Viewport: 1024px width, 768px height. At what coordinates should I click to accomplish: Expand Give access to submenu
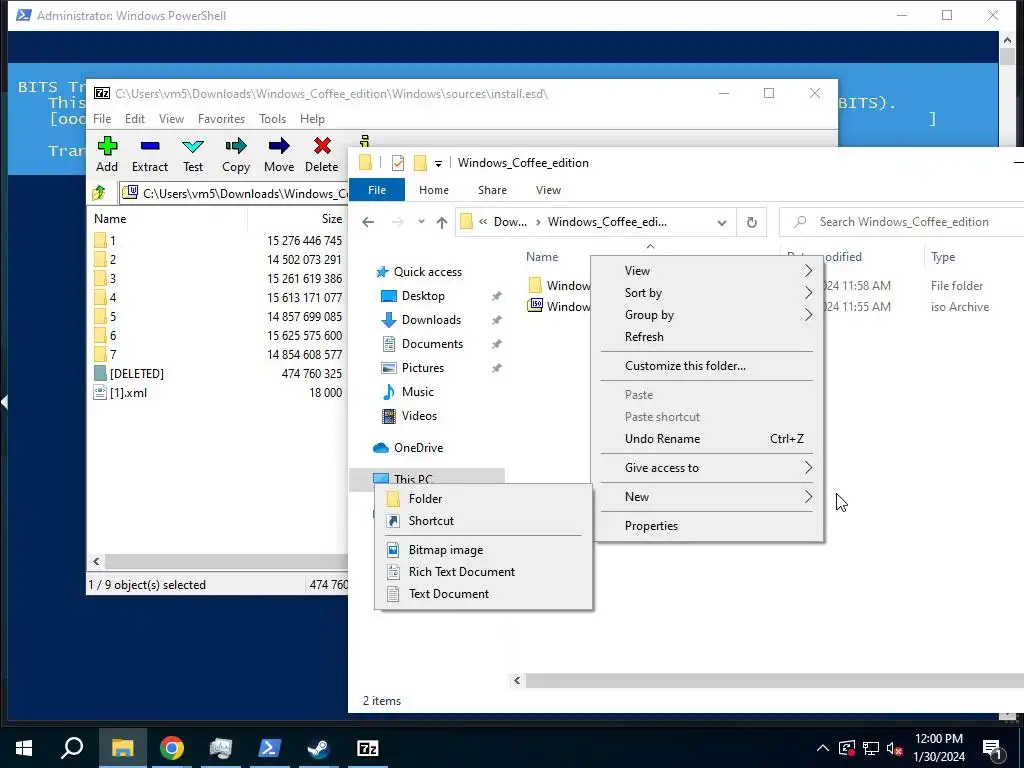(707, 468)
